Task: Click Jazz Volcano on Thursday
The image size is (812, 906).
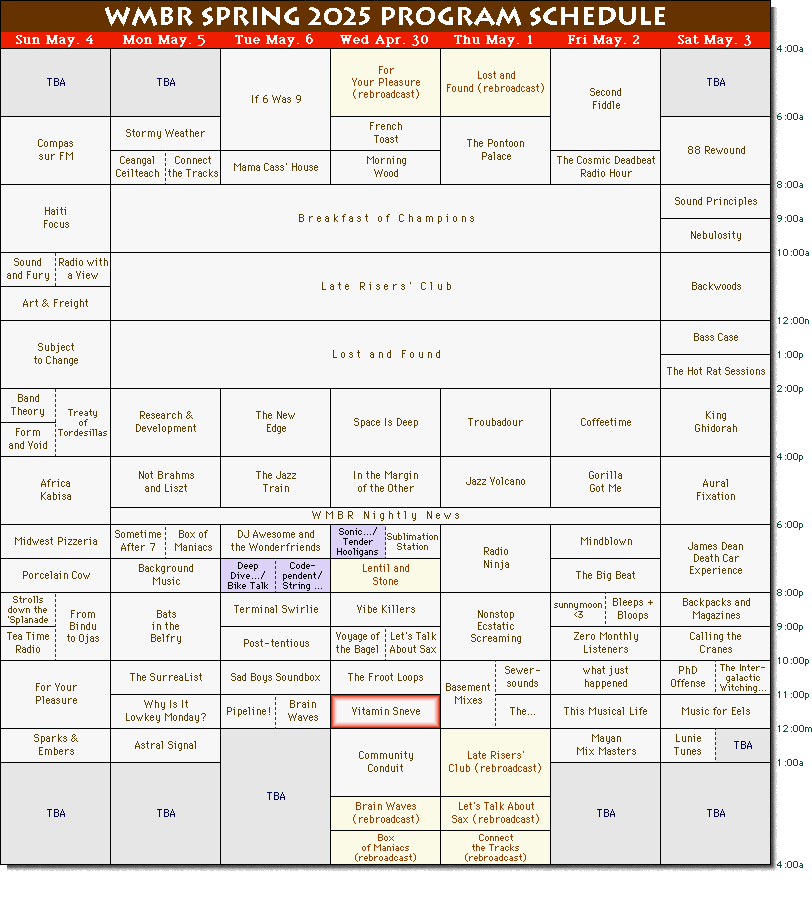Action: (495, 482)
